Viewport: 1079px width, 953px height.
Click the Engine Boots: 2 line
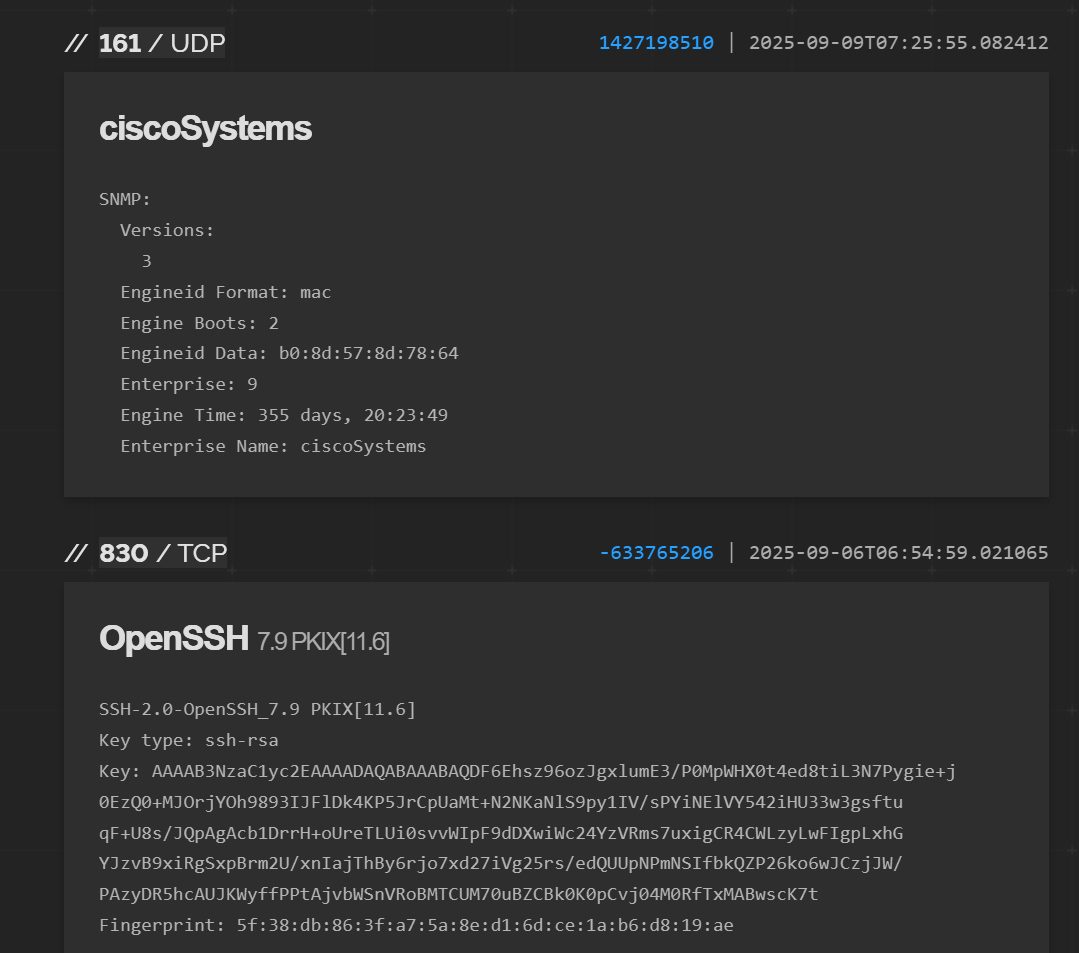click(x=199, y=323)
